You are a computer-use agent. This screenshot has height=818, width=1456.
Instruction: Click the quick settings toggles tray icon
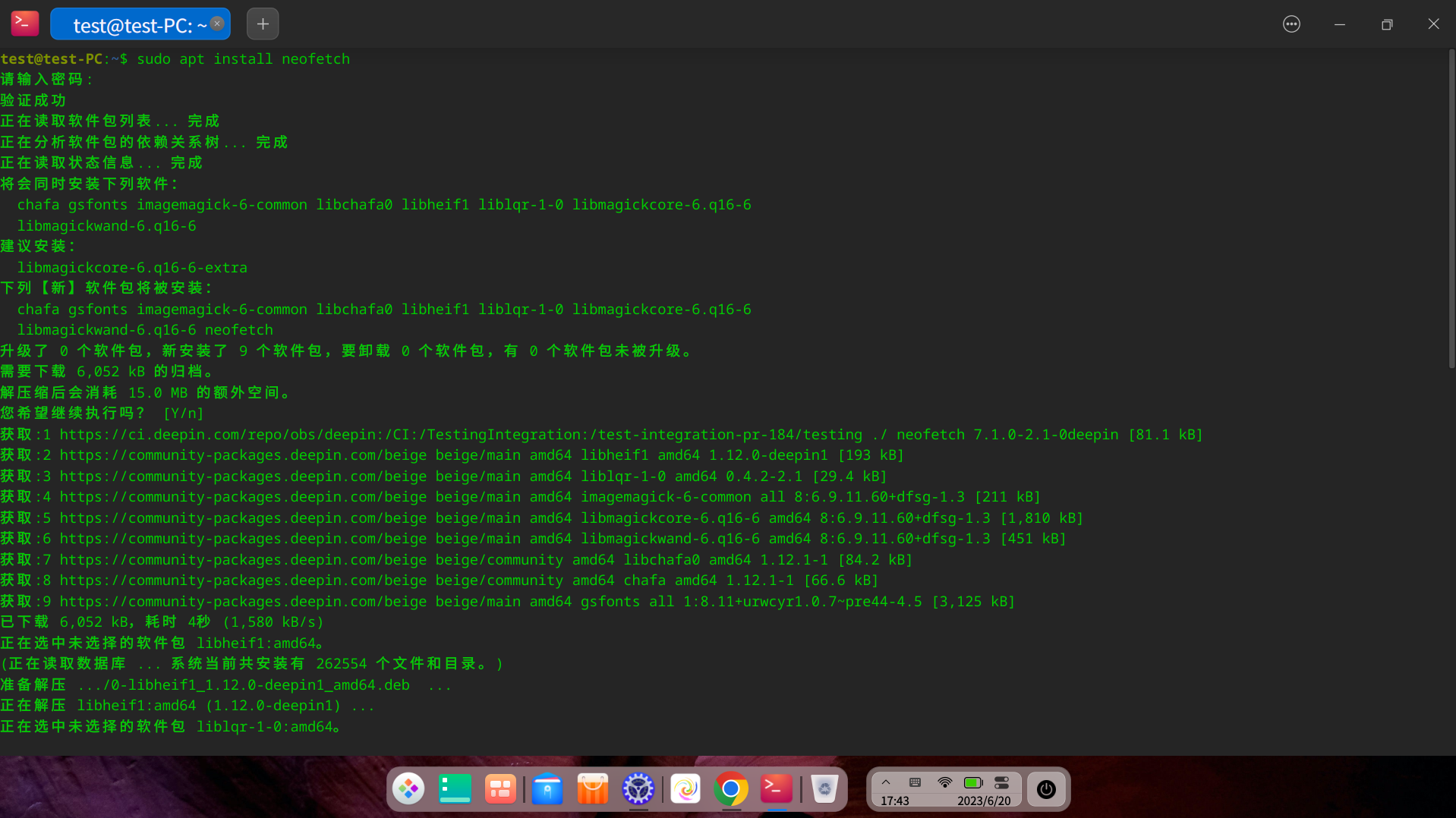point(1003,782)
